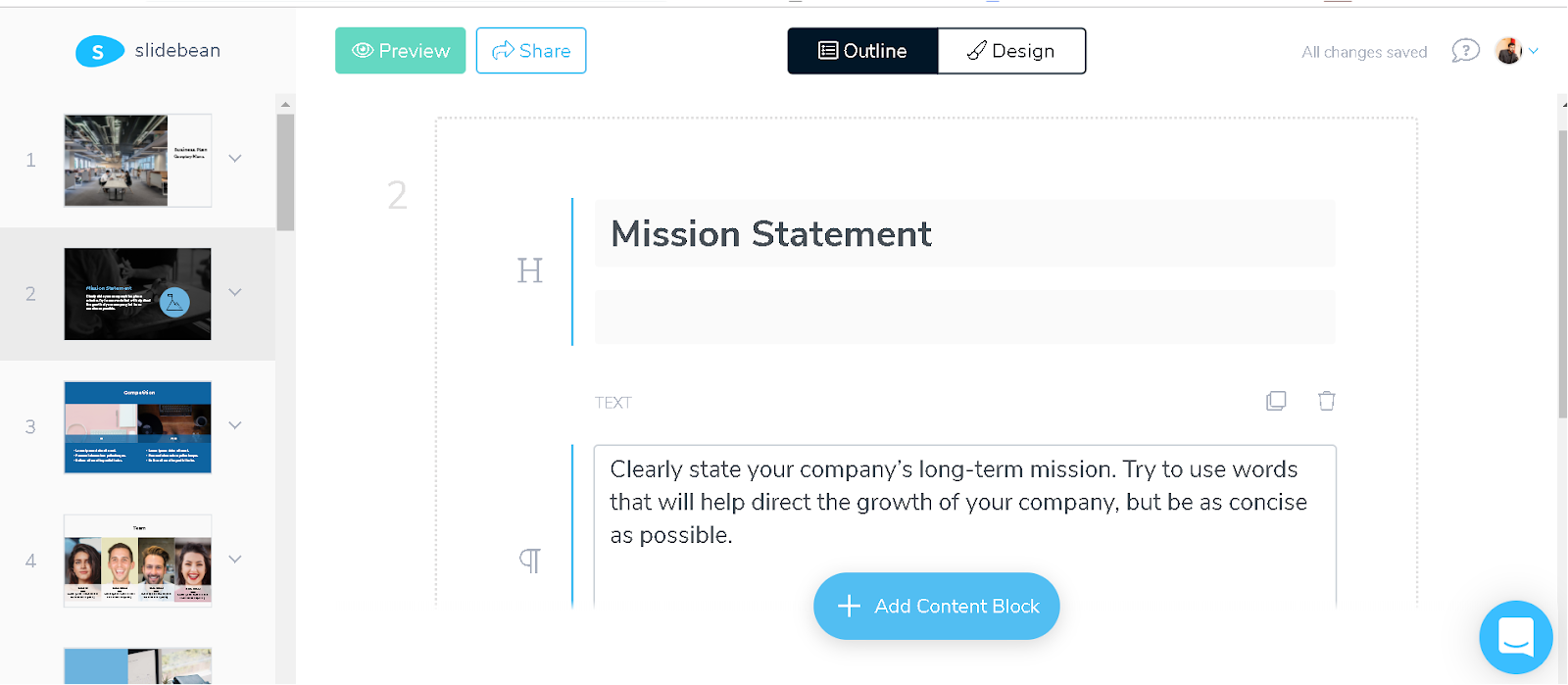1568x685 pixels.
Task: Click the Preview button
Action: [x=400, y=51]
